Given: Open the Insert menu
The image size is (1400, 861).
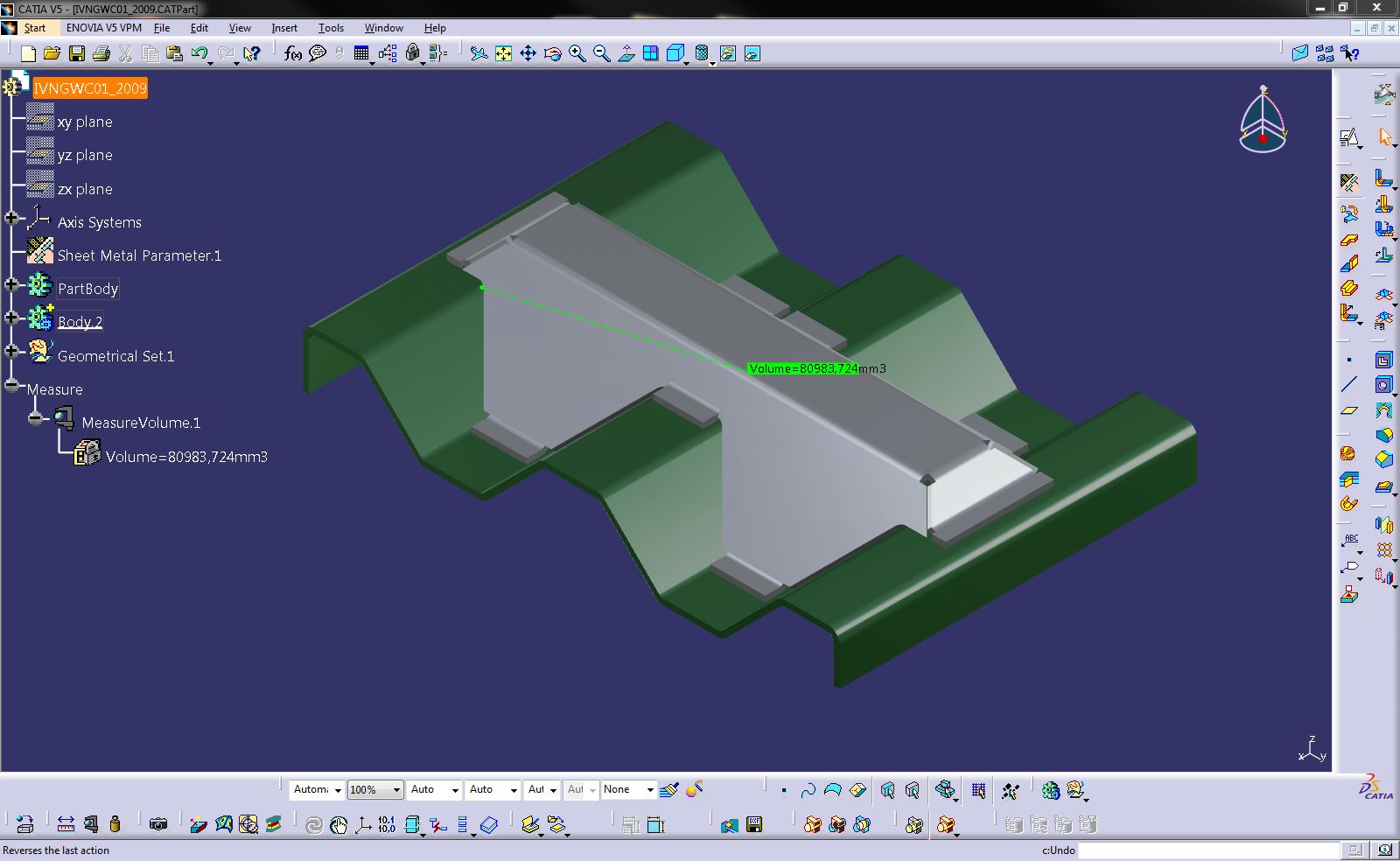Looking at the screenshot, I should pos(284,28).
